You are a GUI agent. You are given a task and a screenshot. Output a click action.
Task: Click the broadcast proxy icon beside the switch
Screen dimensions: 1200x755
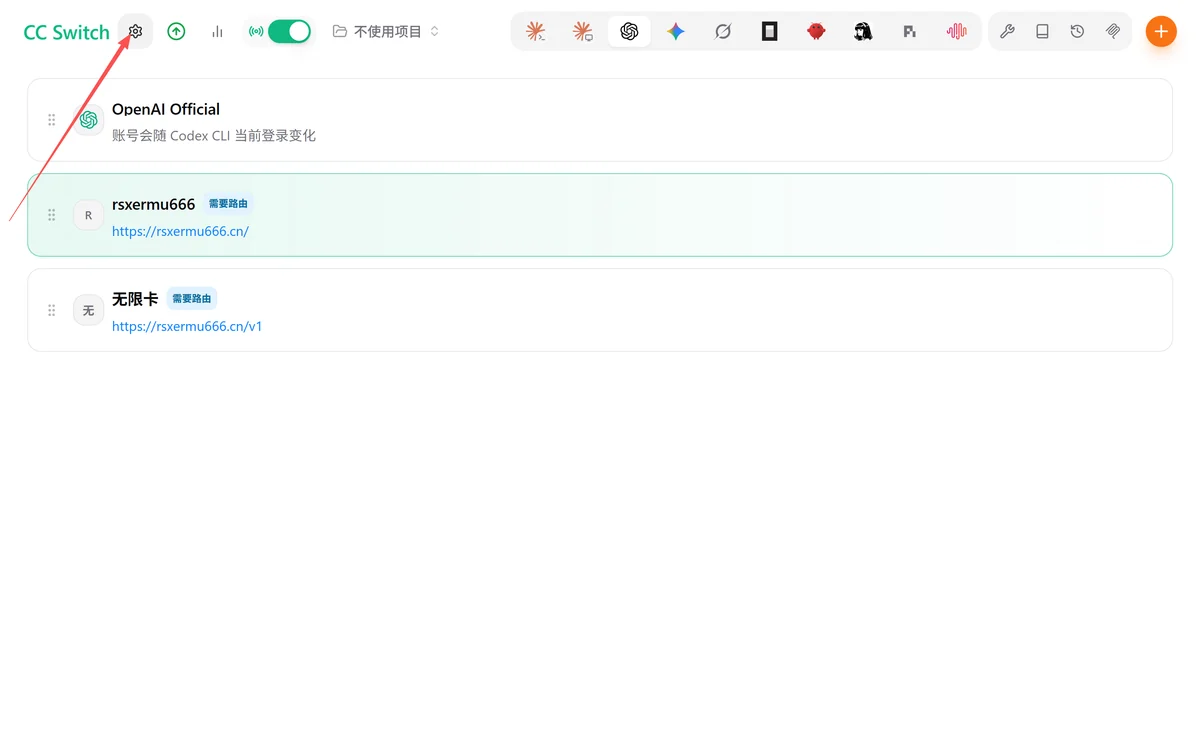click(256, 31)
